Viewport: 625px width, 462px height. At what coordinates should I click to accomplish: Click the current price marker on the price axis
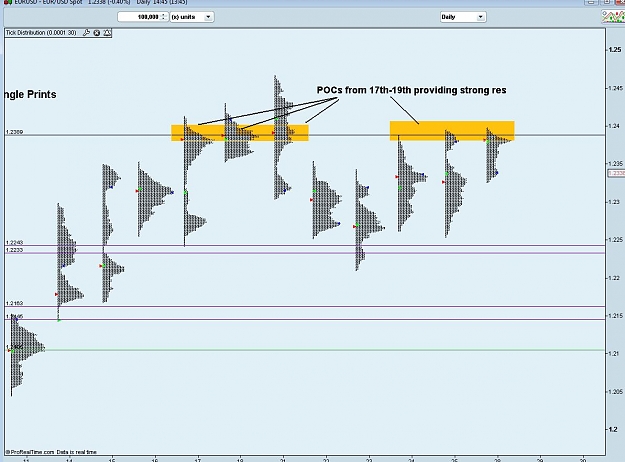[x=616, y=173]
